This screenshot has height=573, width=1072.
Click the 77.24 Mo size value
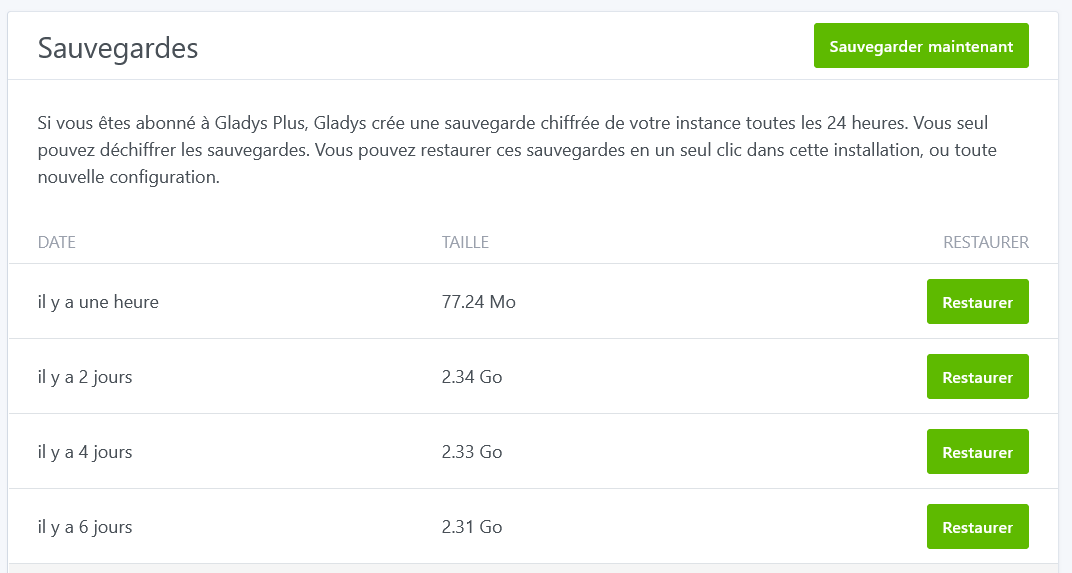point(479,302)
